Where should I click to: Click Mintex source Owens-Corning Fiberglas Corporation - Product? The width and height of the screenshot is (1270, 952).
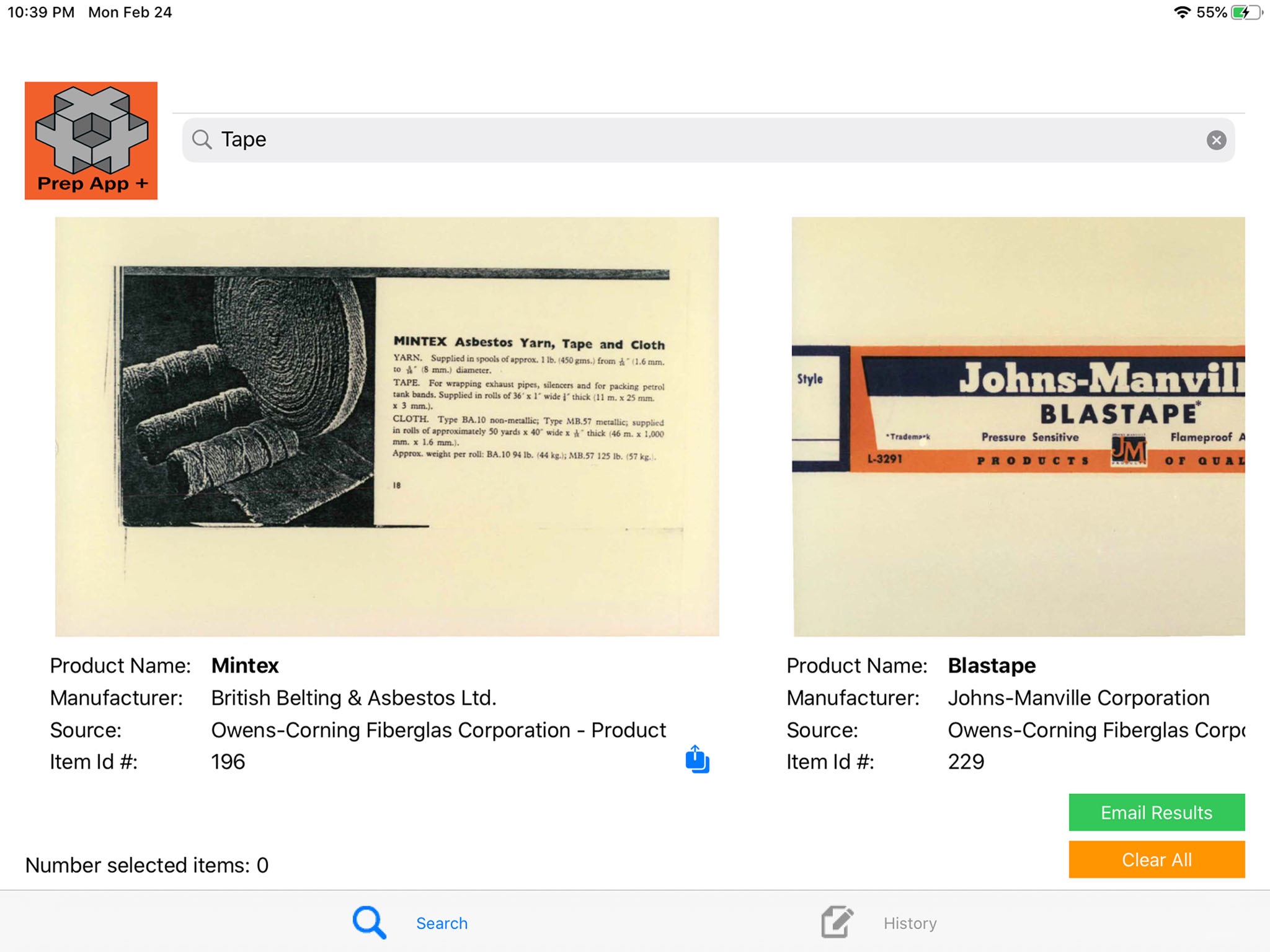(x=438, y=730)
